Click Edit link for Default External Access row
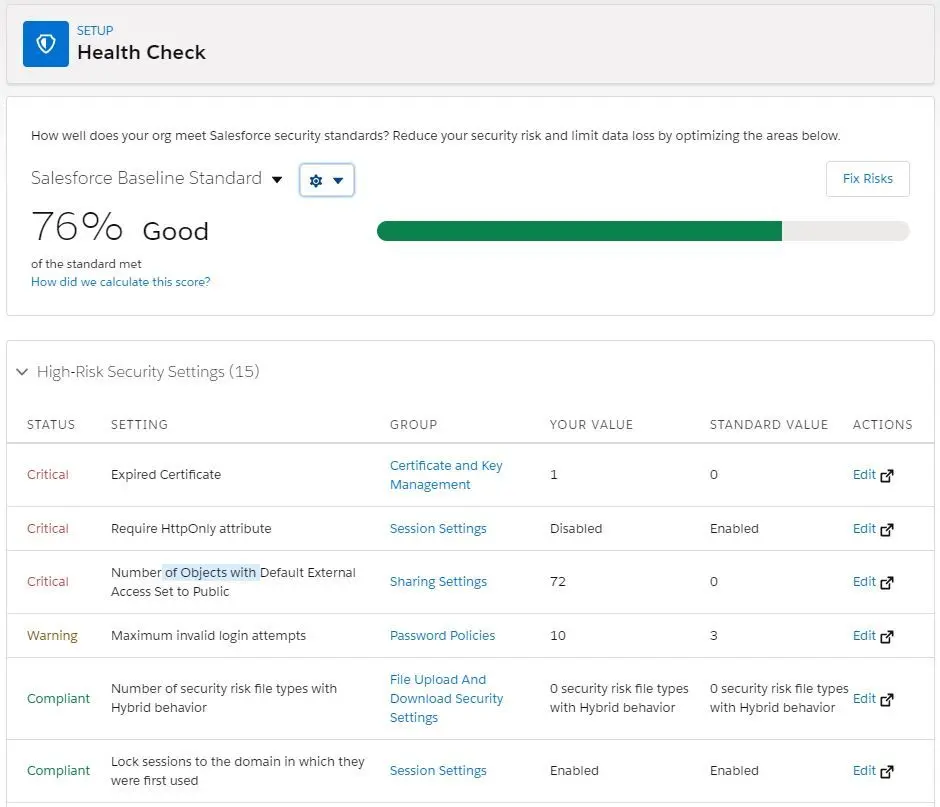Image resolution: width=940 pixels, height=807 pixels. pos(864,582)
